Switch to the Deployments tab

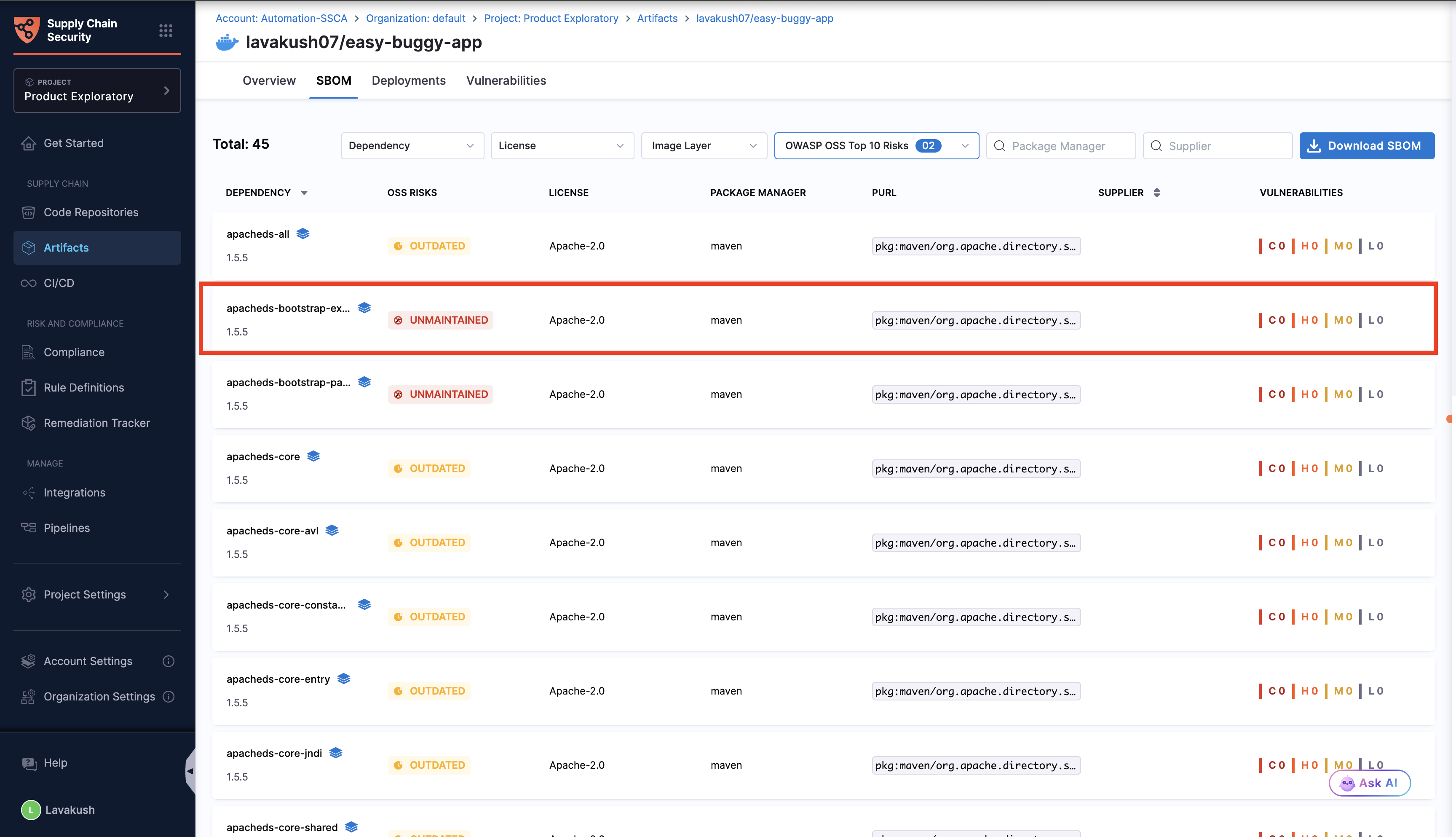click(x=408, y=80)
